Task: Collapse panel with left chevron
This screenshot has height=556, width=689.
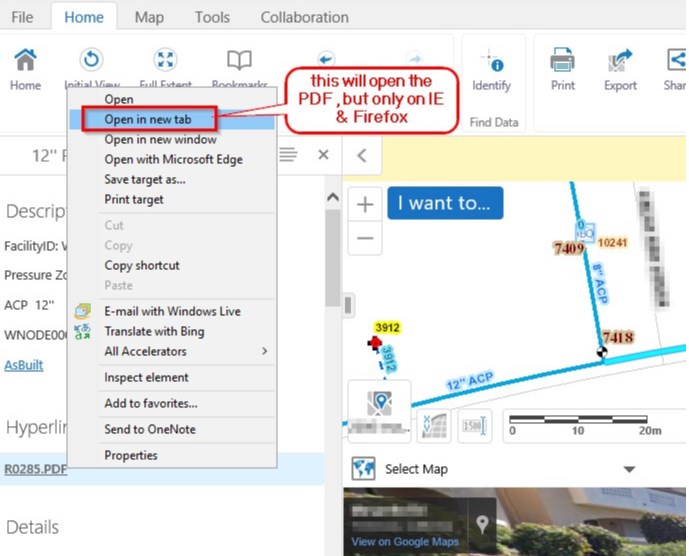Action: coord(362,155)
